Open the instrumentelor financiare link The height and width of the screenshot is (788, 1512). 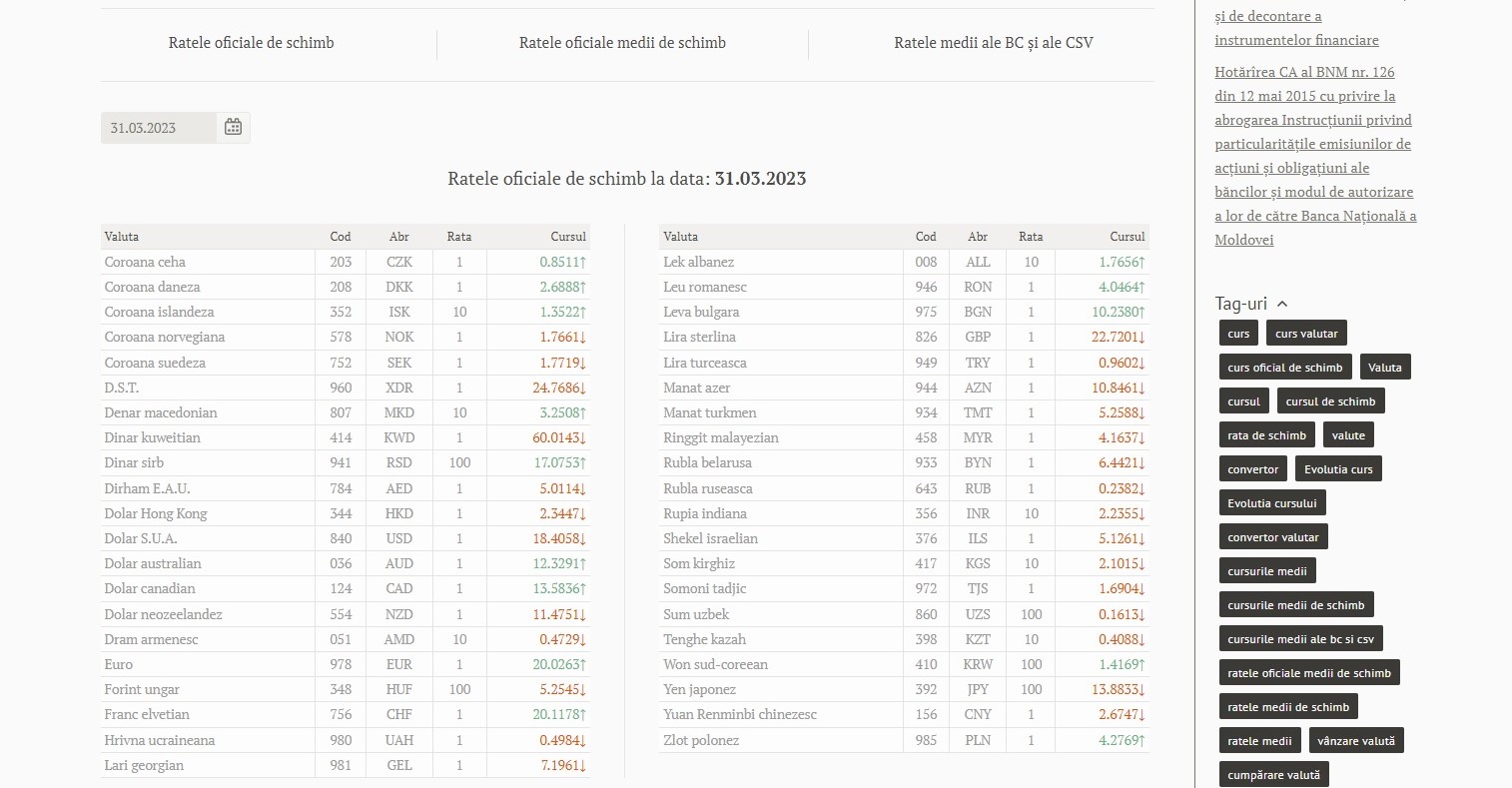(1296, 40)
